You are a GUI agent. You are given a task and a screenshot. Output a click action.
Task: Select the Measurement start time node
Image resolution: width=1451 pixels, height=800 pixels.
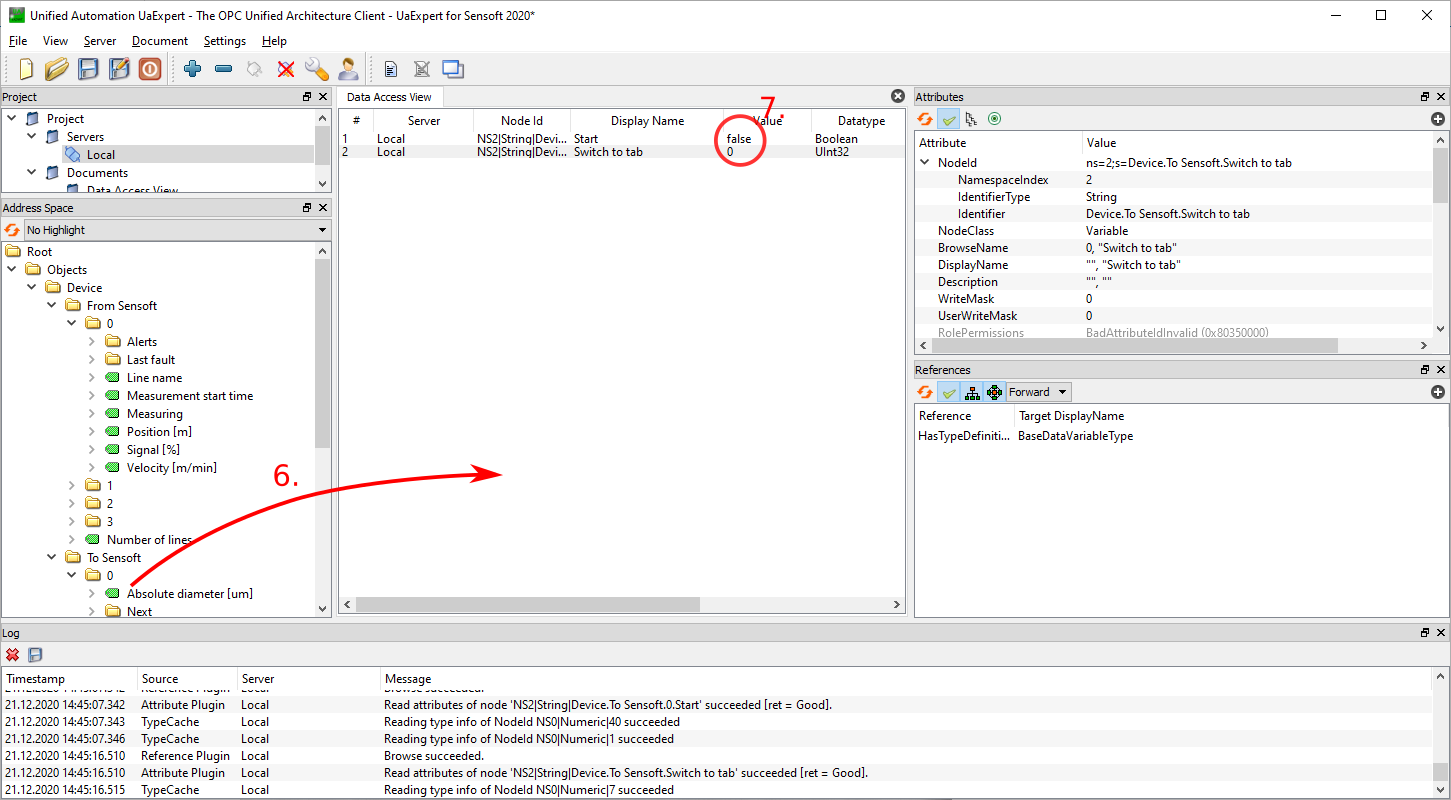point(190,396)
